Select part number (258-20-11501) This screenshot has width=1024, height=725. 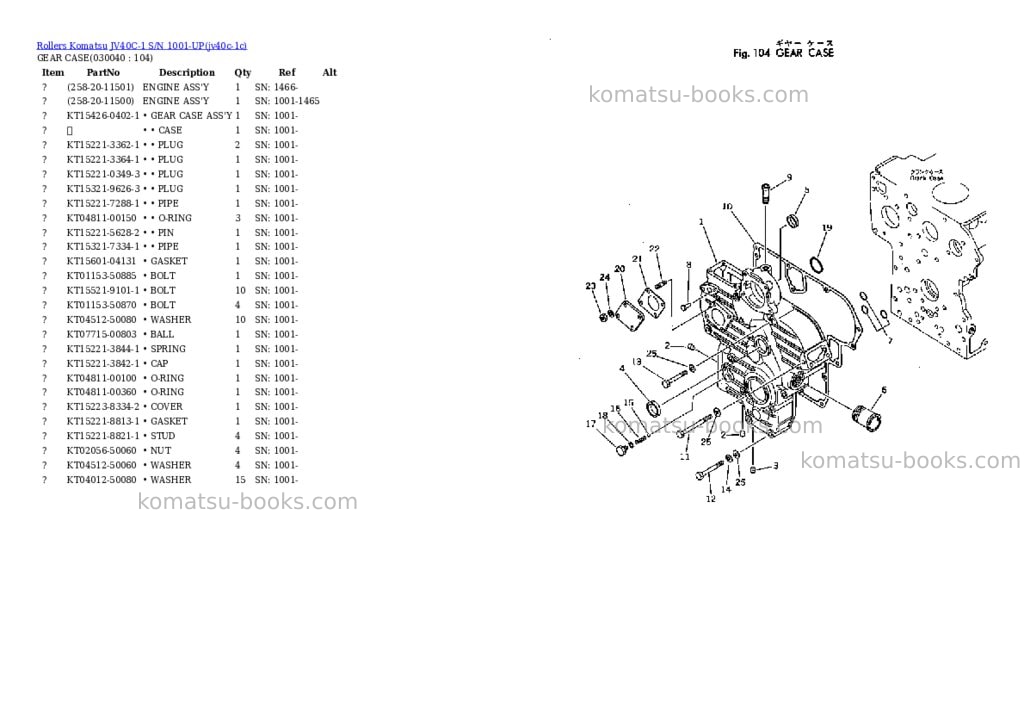tap(100, 87)
